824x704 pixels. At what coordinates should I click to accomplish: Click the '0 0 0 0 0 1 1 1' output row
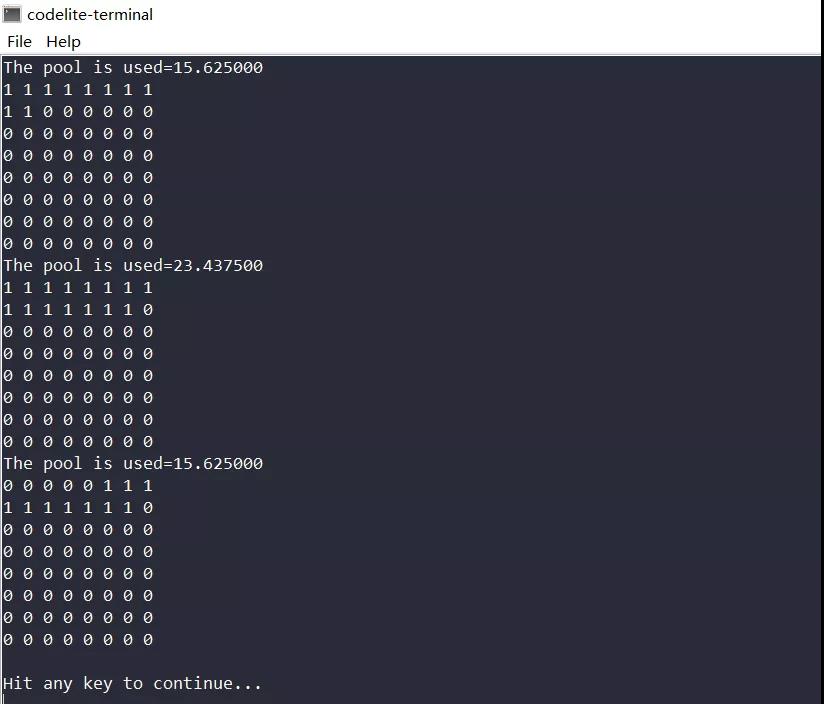78,485
